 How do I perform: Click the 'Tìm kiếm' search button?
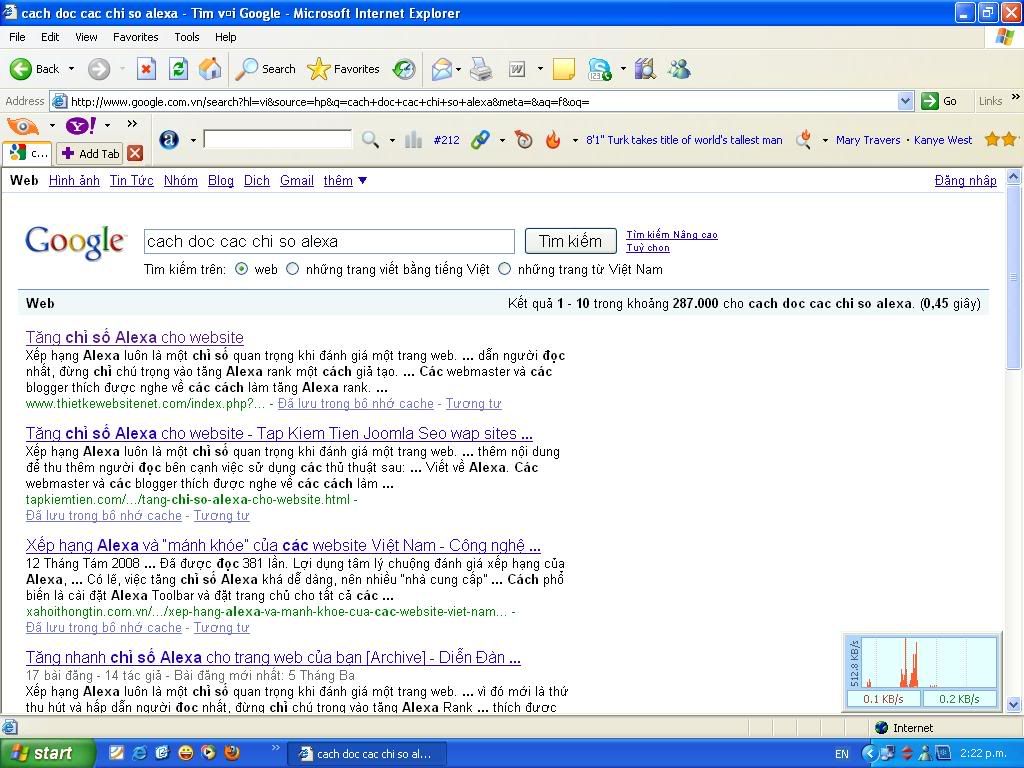570,241
